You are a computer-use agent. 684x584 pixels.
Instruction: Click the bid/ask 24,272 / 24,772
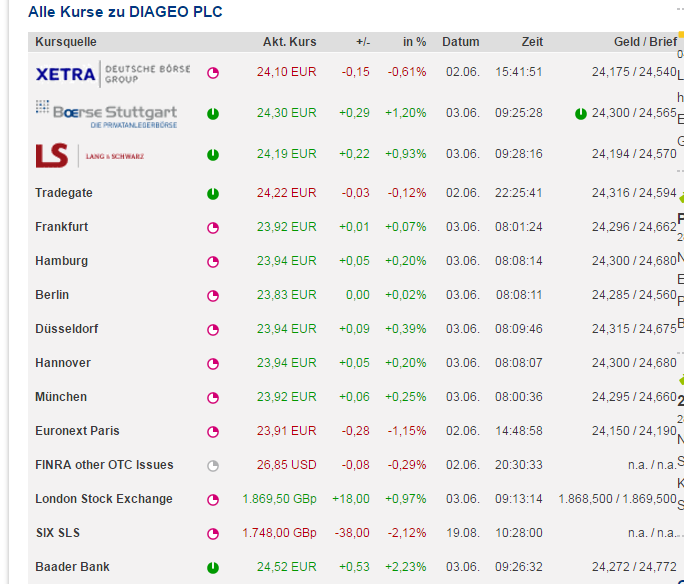tap(634, 567)
